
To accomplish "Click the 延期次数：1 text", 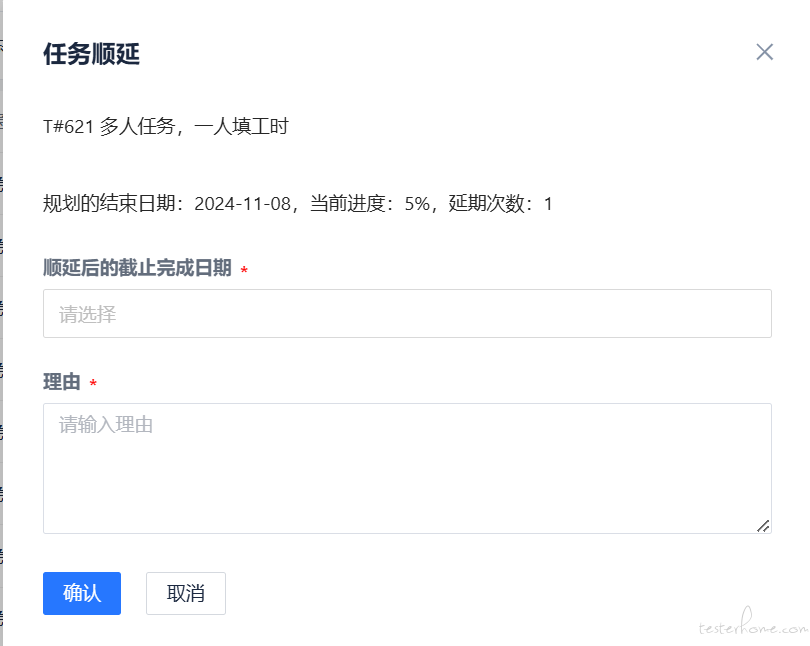I will tap(500, 203).
